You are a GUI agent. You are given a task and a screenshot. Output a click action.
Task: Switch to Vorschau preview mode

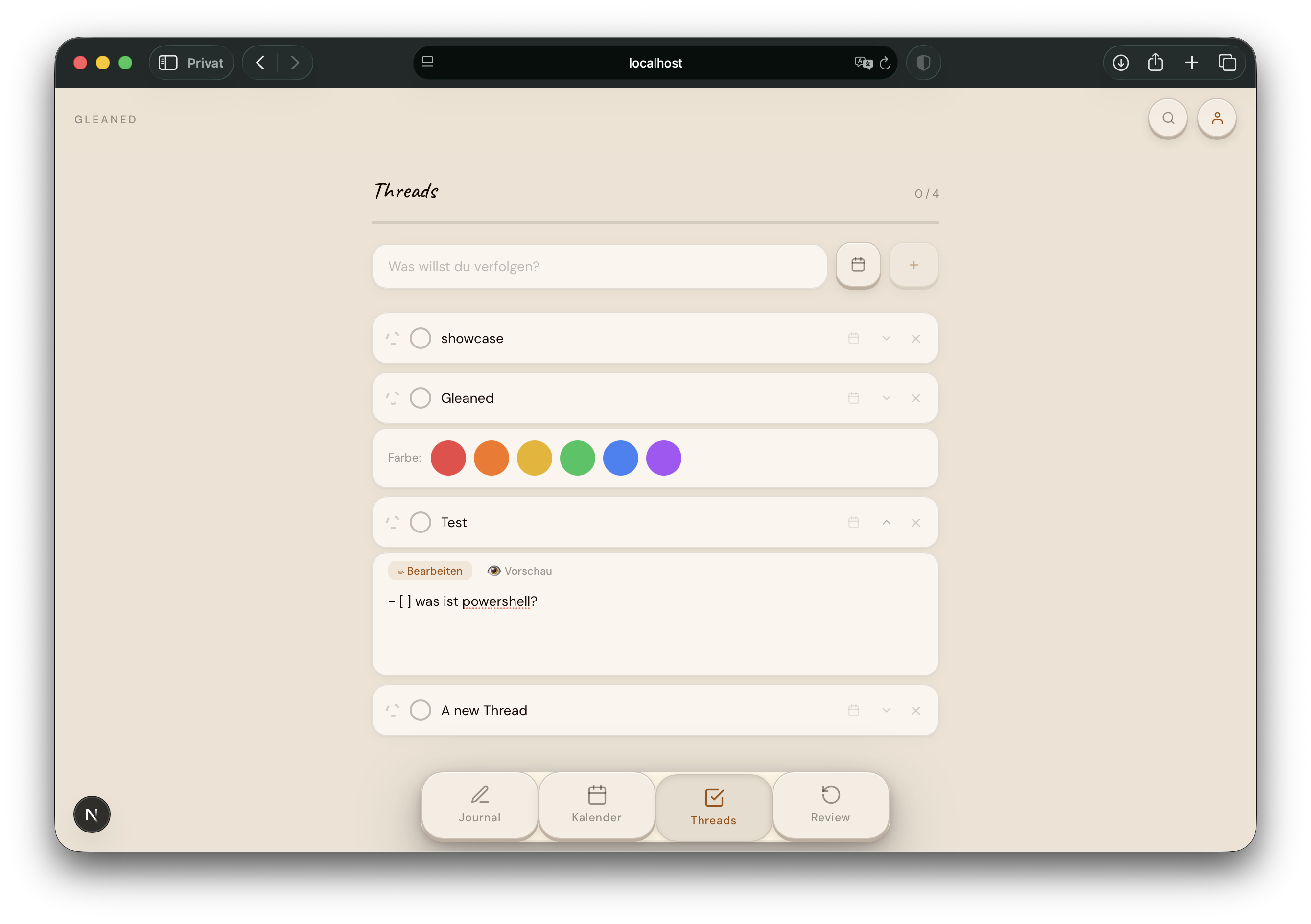pos(519,571)
